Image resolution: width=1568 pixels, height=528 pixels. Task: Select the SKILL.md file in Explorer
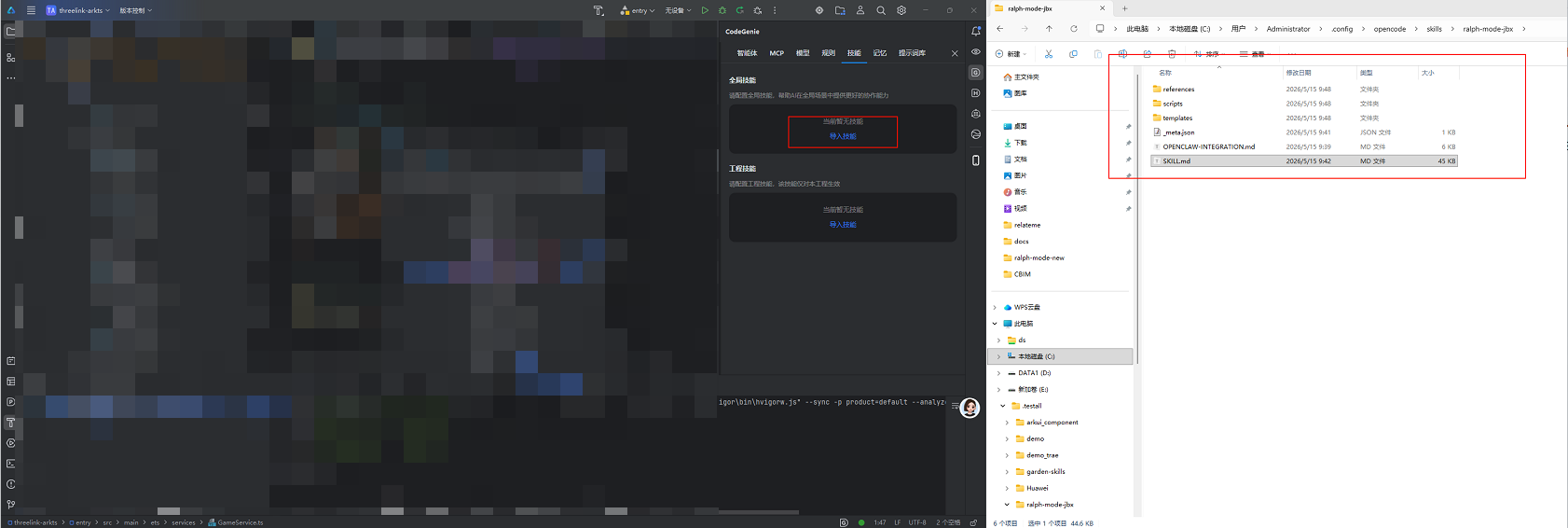1303,161
